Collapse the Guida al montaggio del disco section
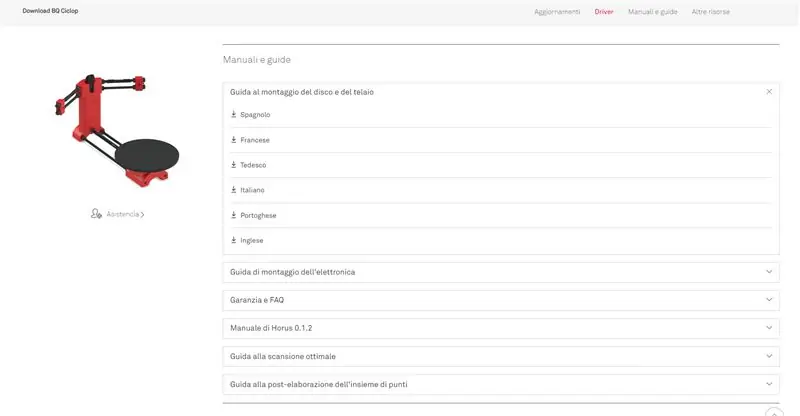 point(769,92)
